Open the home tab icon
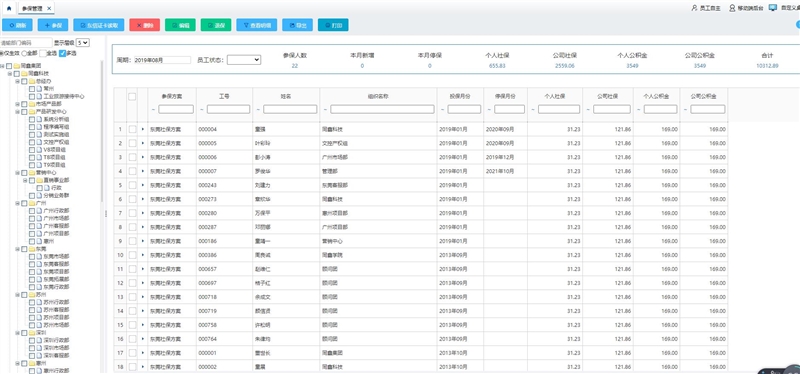800x374 pixels. pos(9,8)
